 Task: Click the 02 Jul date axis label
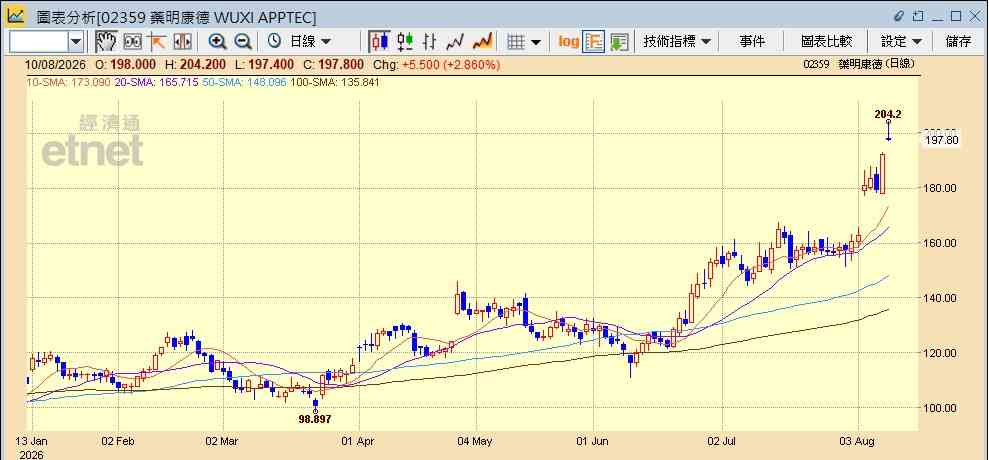tap(723, 442)
